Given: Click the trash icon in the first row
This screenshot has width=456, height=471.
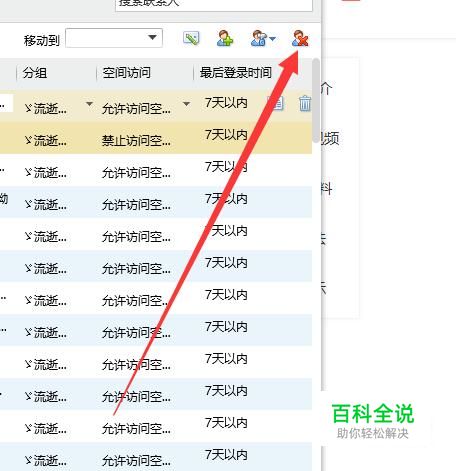Looking at the screenshot, I should point(305,103).
